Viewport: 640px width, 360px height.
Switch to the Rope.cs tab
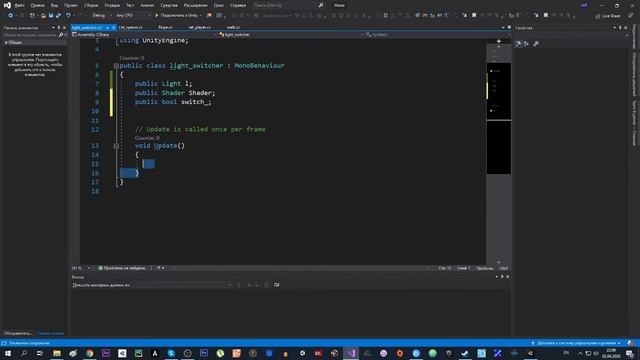(166, 27)
